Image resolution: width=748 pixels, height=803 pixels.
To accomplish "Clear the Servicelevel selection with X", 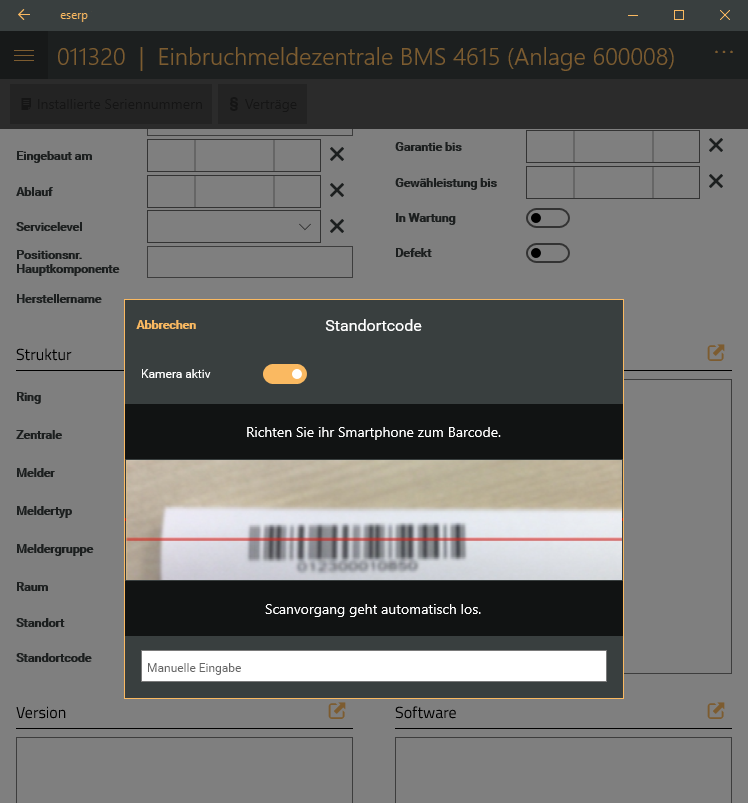I will pos(337,226).
